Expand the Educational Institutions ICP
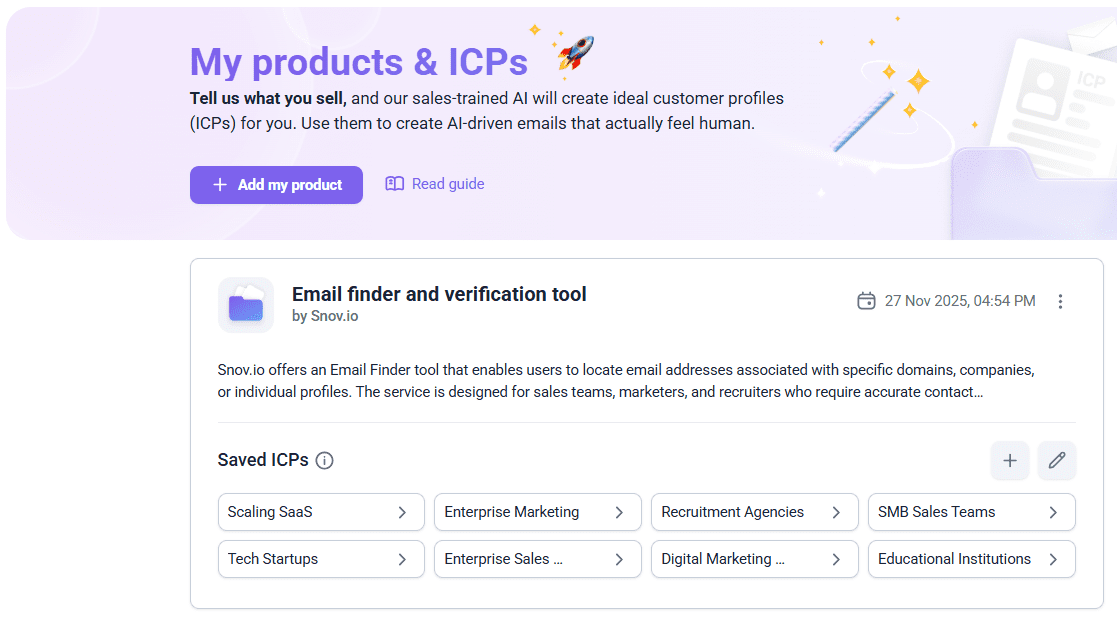The width and height of the screenshot is (1117, 628). [971, 559]
